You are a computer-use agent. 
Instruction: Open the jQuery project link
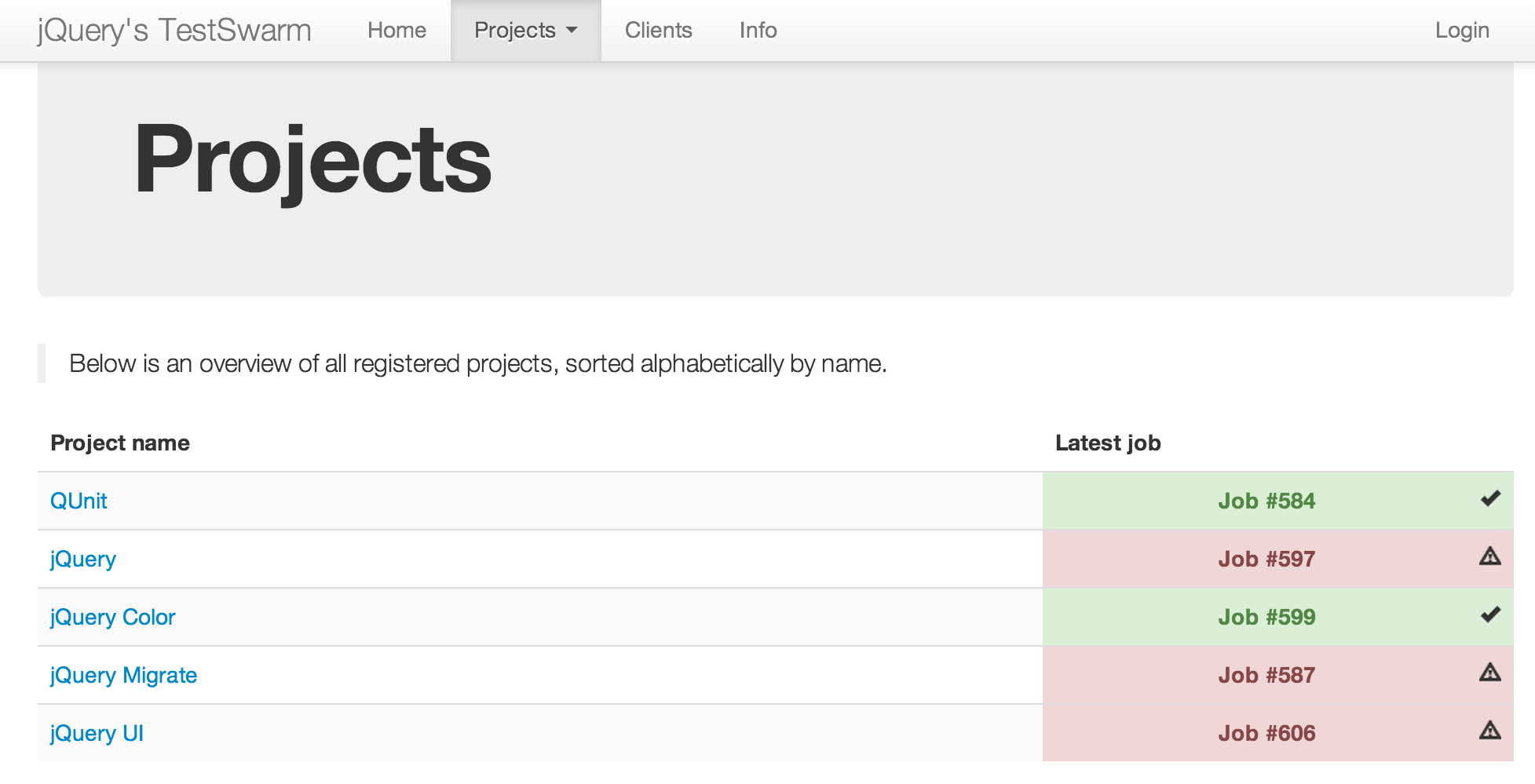coord(82,560)
